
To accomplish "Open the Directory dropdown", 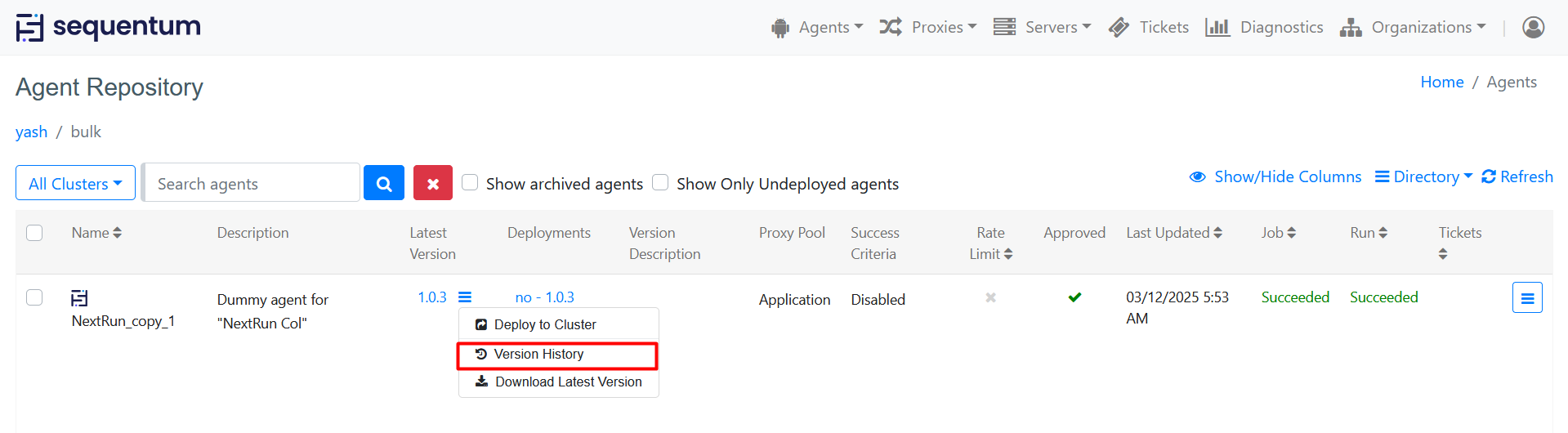I will [x=1423, y=176].
